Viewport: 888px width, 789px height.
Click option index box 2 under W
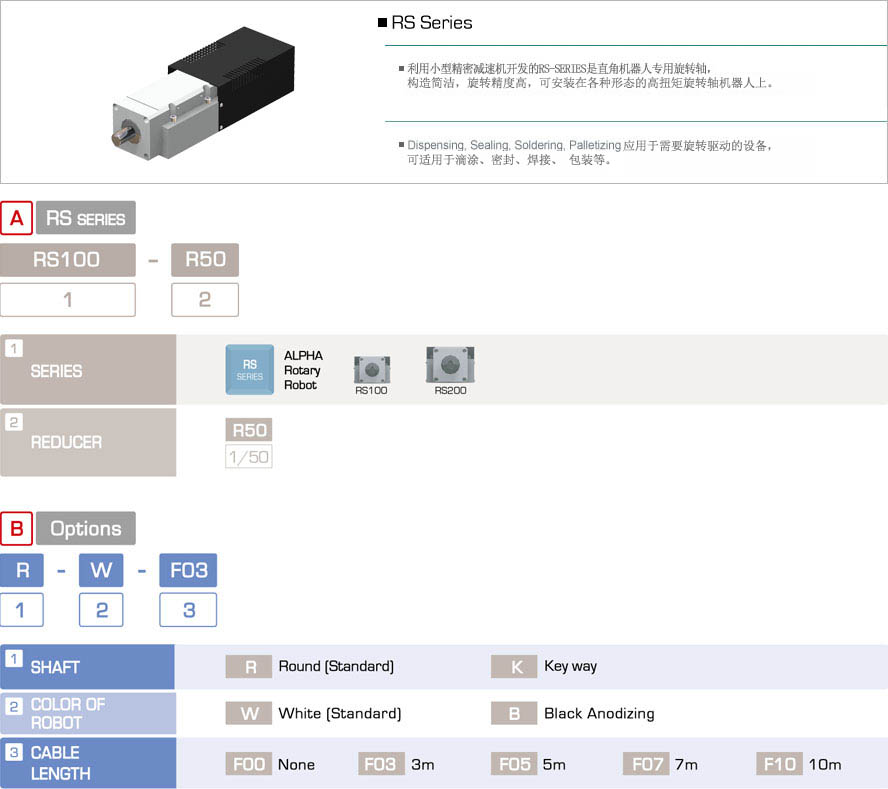tap(101, 610)
